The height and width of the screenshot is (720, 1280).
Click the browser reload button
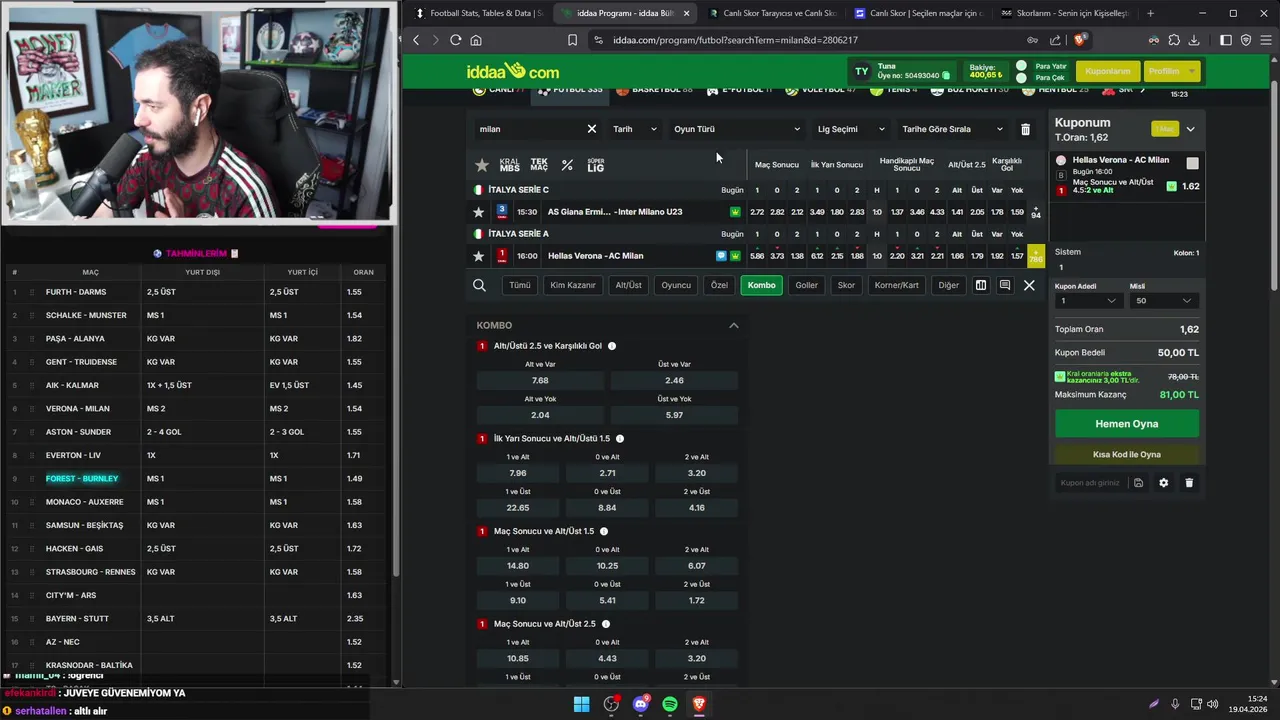pos(455,40)
